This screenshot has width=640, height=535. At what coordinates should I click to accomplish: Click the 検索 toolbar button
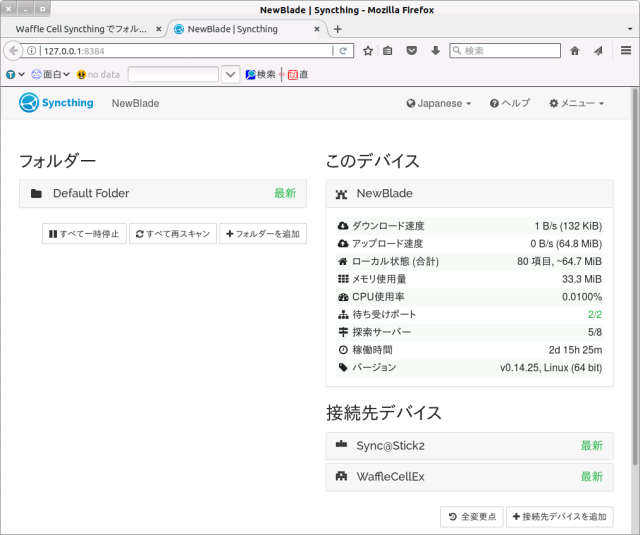tap(260, 75)
